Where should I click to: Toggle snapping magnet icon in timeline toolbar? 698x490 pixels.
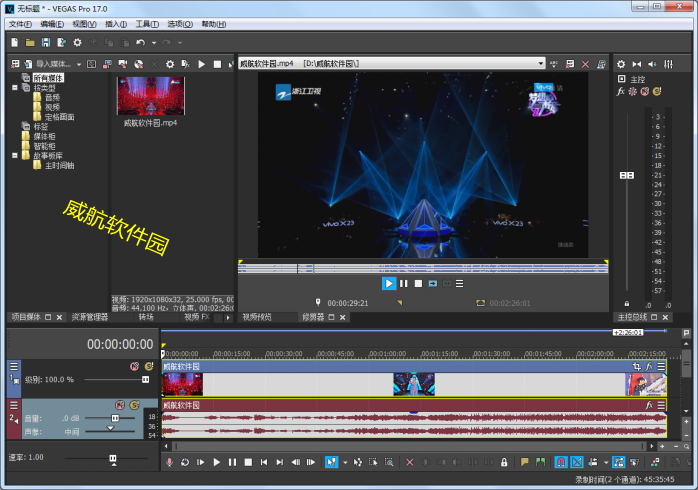[x=561, y=462]
